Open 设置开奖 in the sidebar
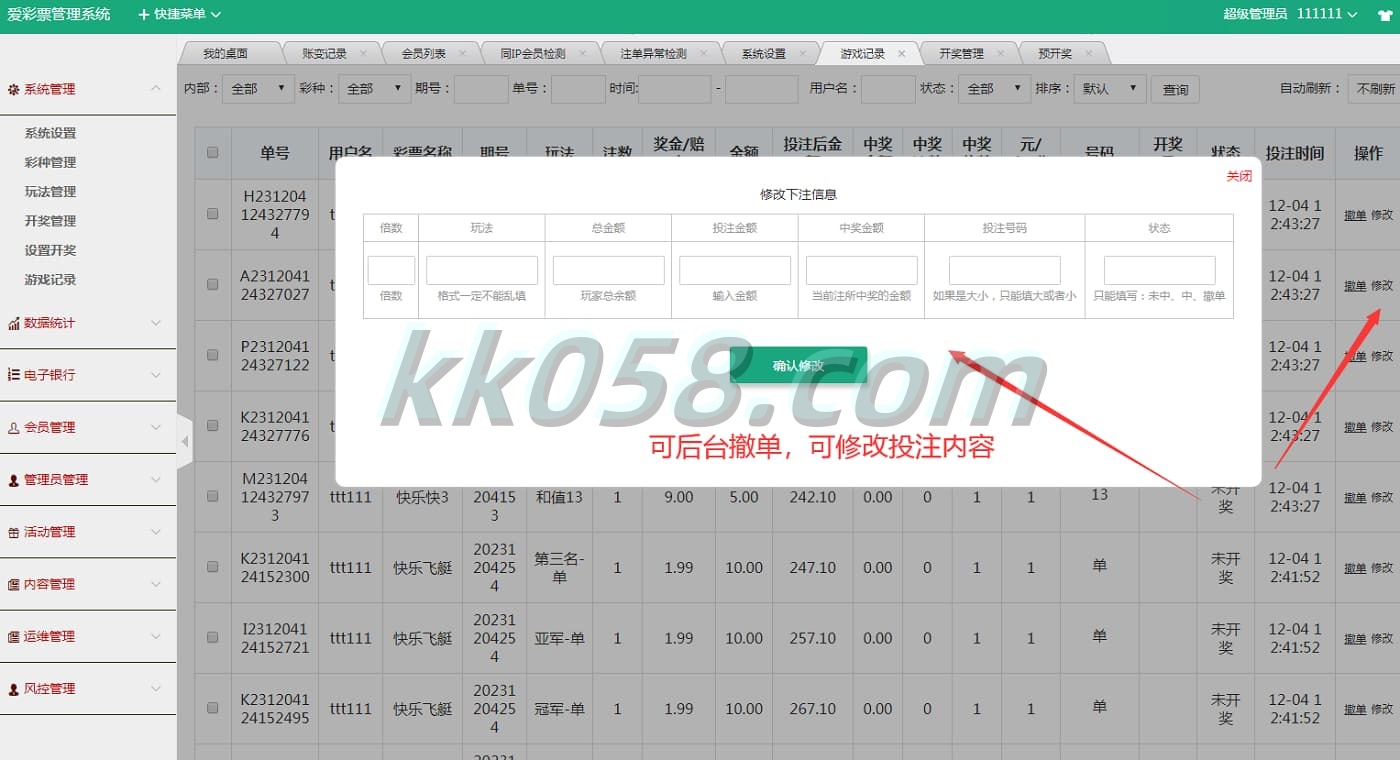This screenshot has height=760, width=1400. (50, 250)
